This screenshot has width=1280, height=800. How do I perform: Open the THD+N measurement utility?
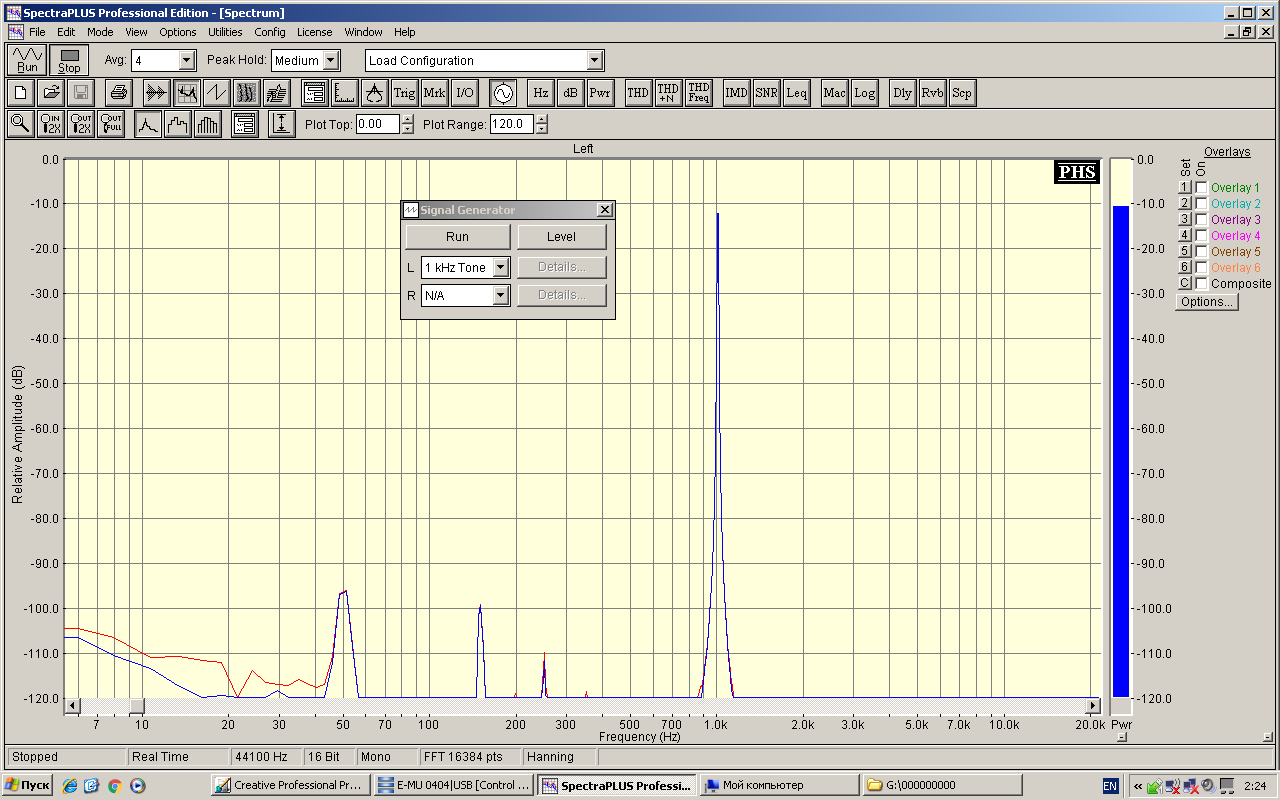pos(668,93)
